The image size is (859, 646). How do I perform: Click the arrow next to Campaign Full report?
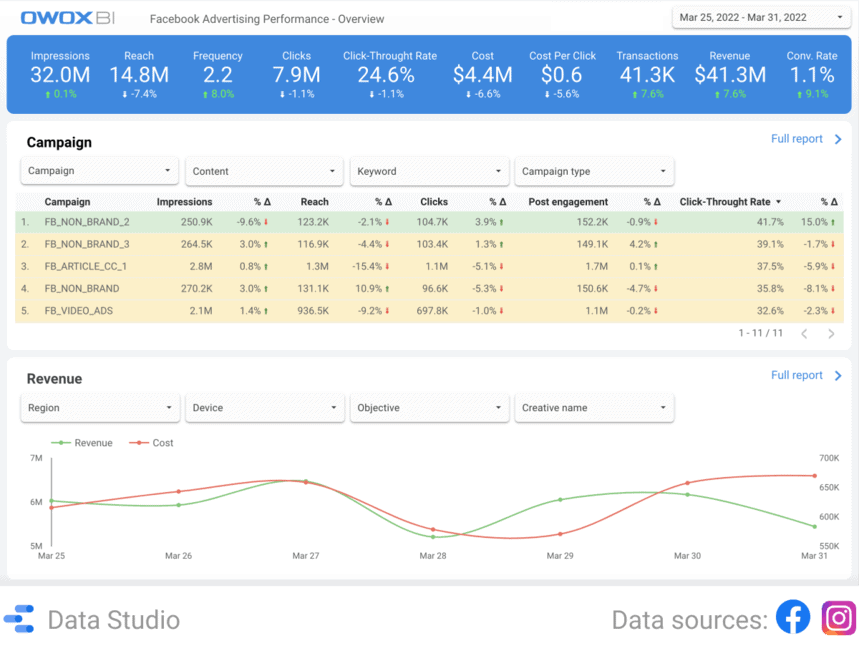point(838,140)
